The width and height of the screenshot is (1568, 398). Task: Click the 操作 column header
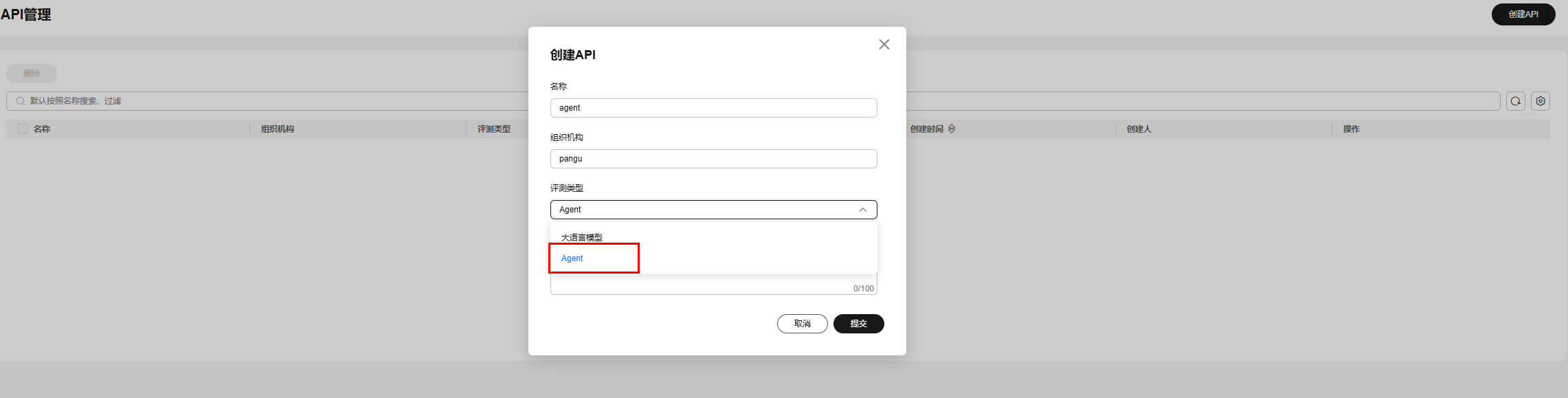pyautogui.click(x=1351, y=129)
